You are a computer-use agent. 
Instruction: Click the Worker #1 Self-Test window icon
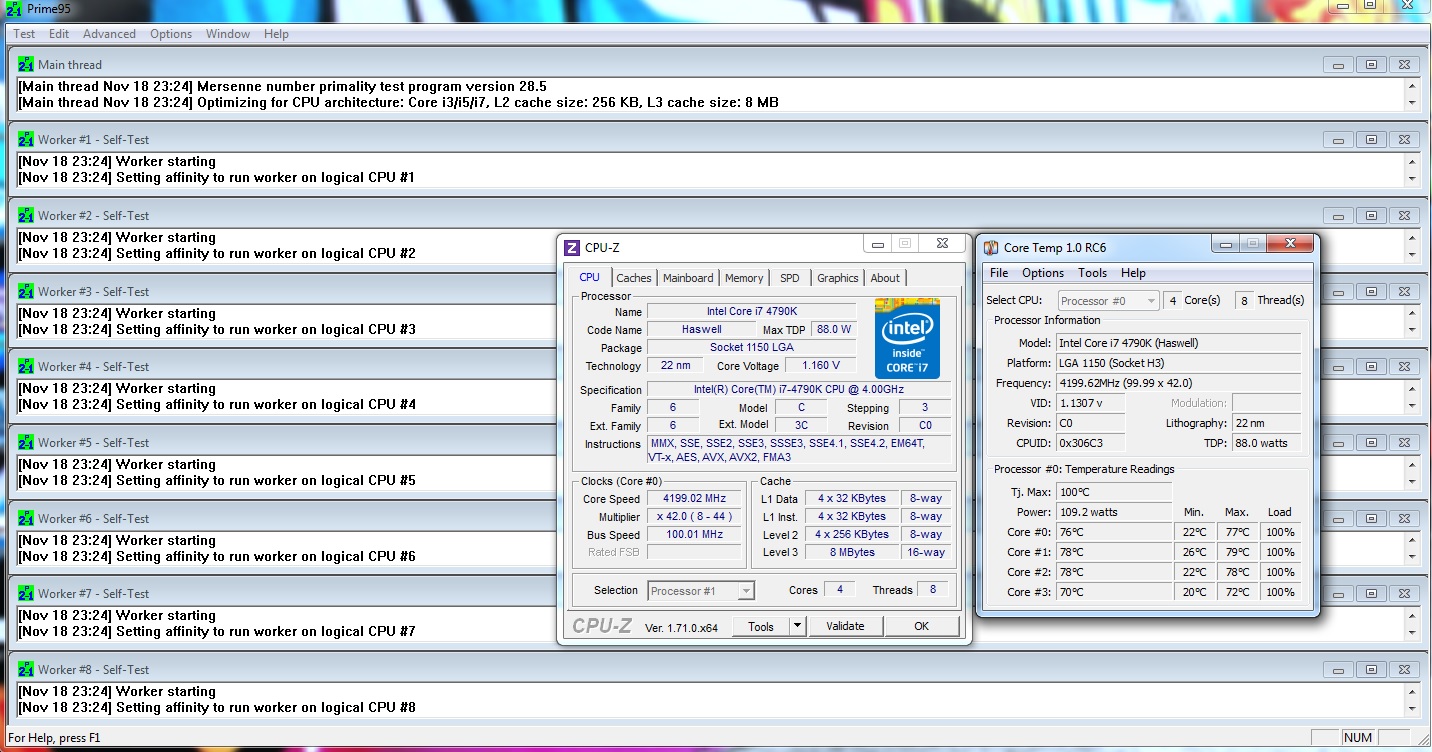point(26,139)
